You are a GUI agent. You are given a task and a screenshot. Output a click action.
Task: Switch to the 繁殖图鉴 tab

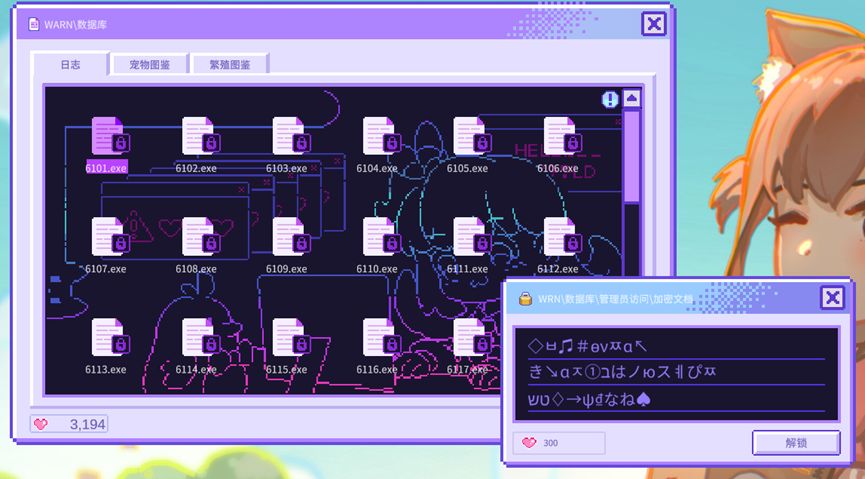[x=229, y=65]
